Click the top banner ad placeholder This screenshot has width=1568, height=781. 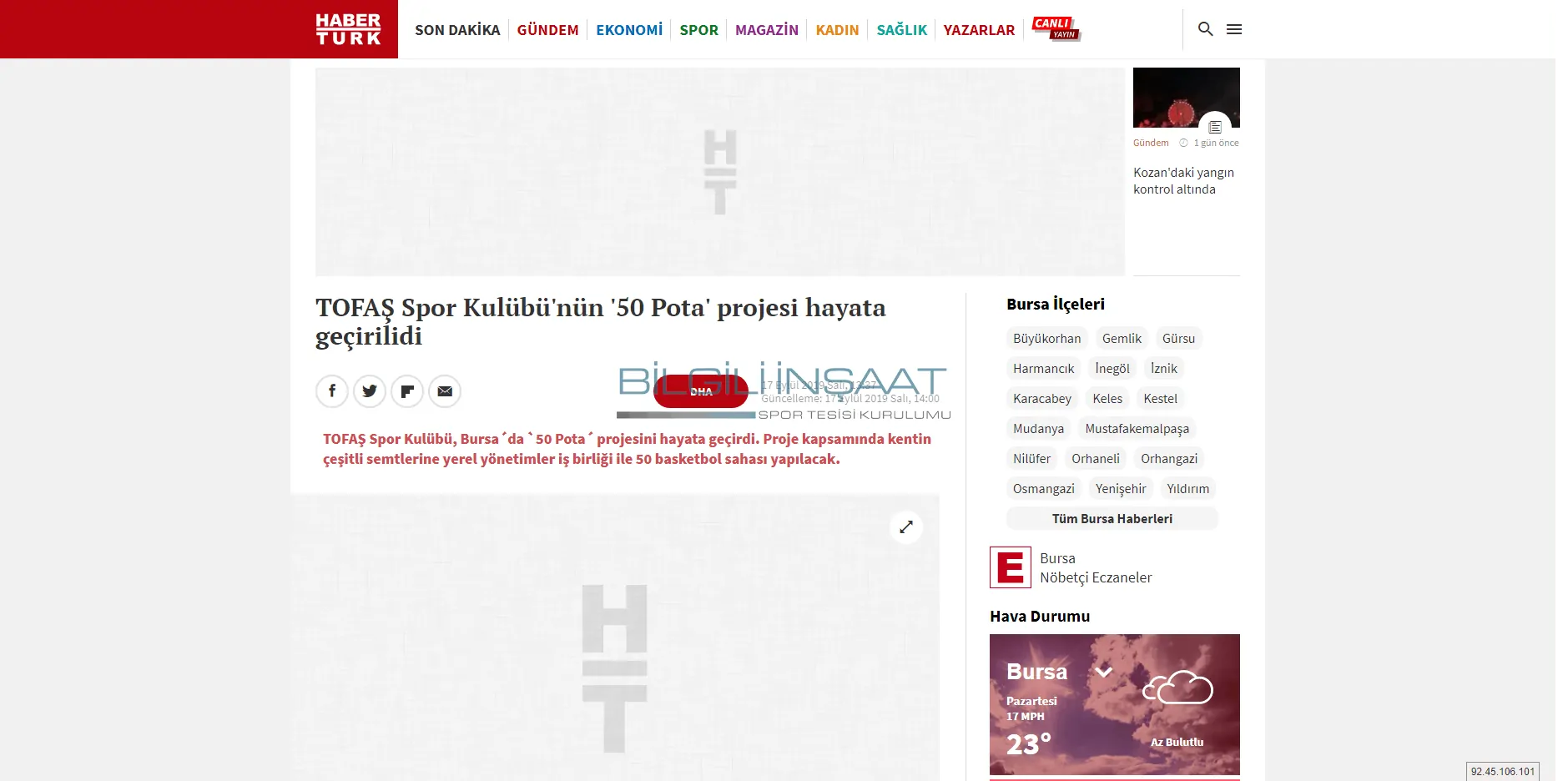tap(719, 171)
